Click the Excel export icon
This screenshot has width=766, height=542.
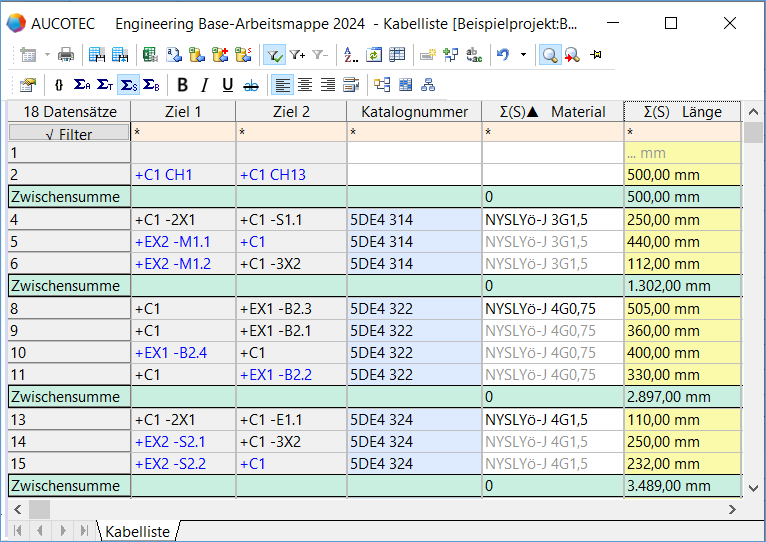click(149, 55)
